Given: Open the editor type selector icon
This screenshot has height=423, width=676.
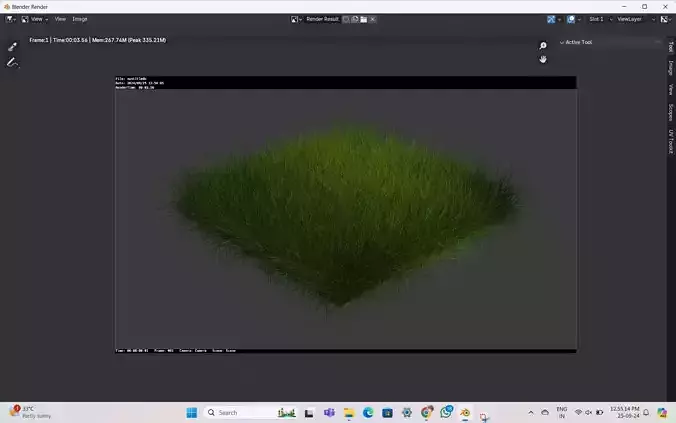Looking at the screenshot, I should click(x=10, y=19).
